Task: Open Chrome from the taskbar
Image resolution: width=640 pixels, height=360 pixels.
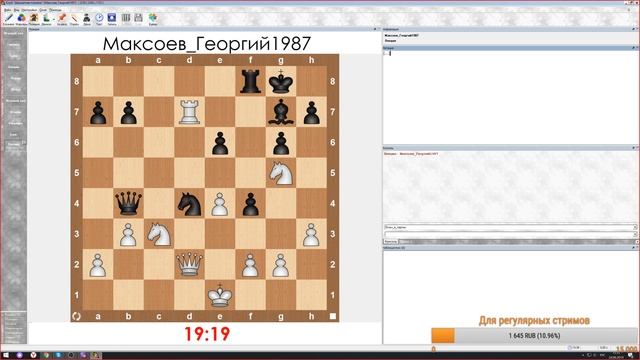Action: (46, 355)
